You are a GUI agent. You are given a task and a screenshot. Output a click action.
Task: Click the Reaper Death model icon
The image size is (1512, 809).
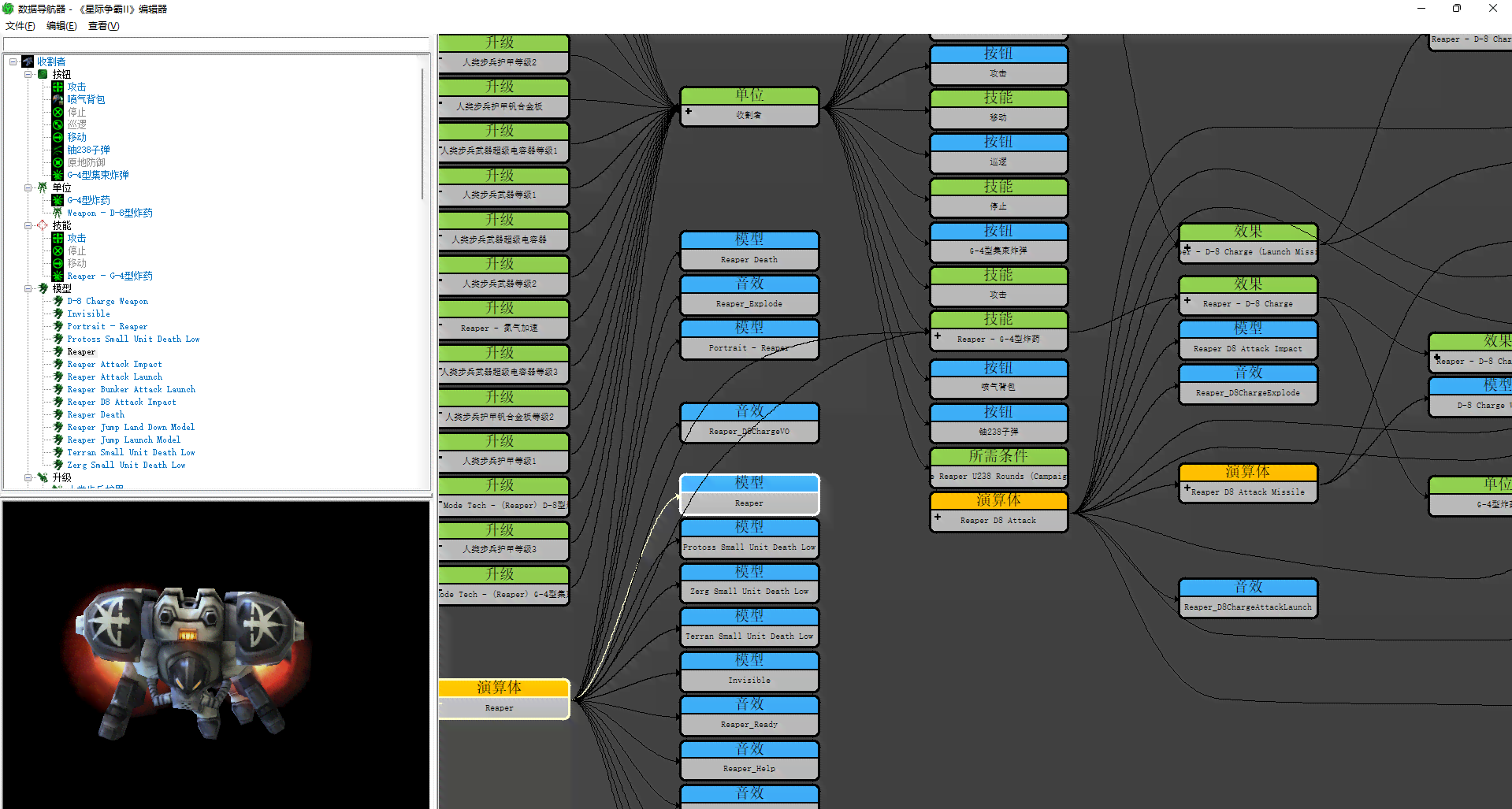[x=58, y=414]
